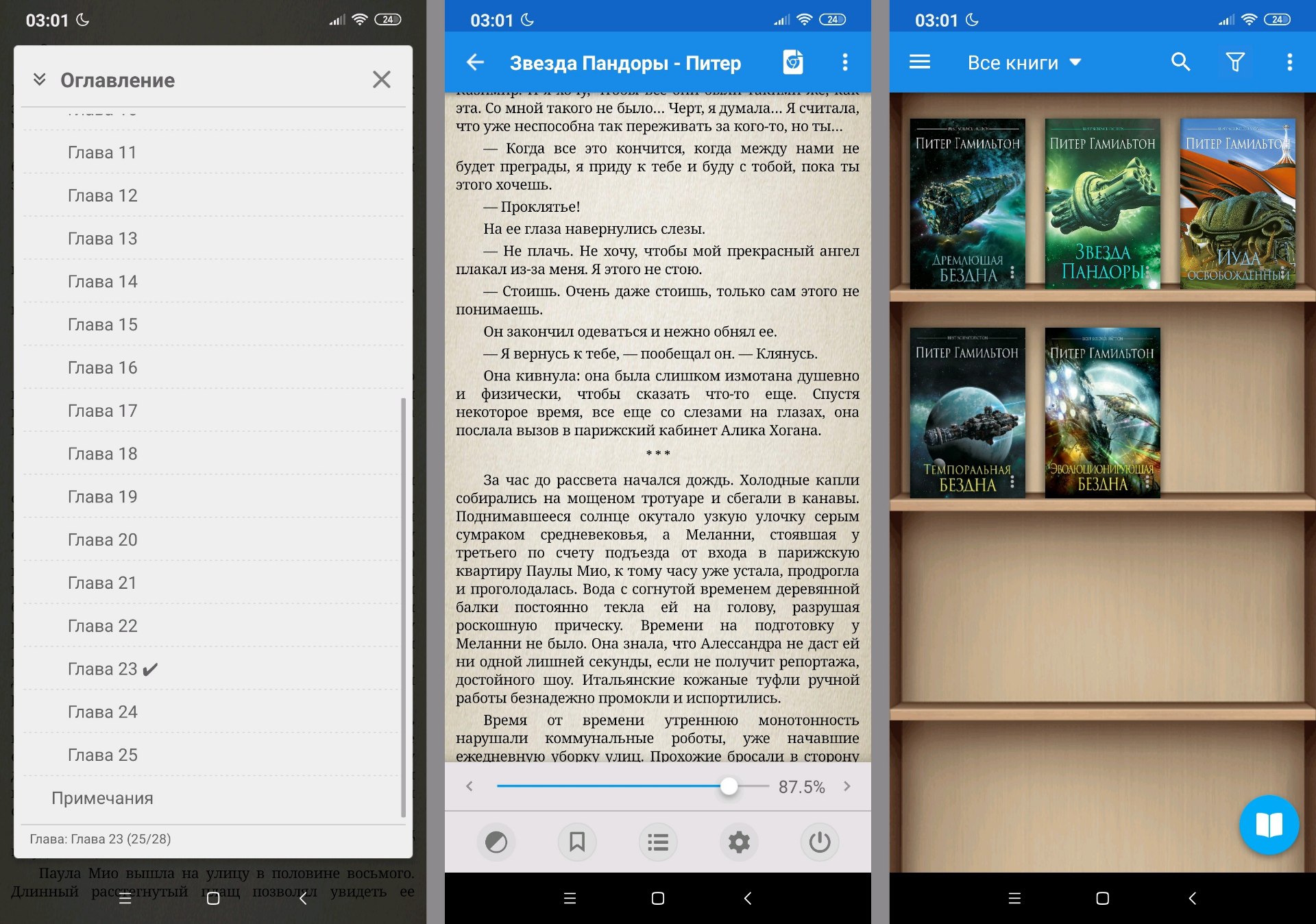Image resolution: width=1316 pixels, height=924 pixels.
Task: Click the reading progress slider at 87.5%
Action: pos(729,786)
